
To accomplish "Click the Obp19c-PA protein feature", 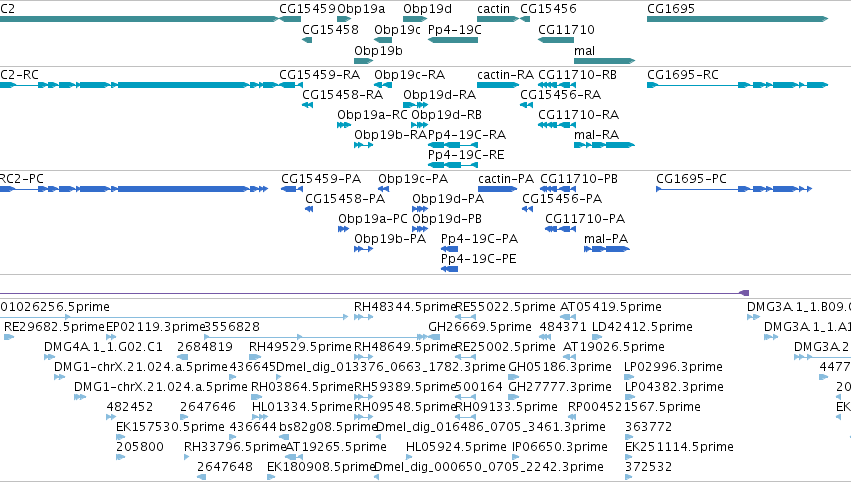I will pos(384,189).
